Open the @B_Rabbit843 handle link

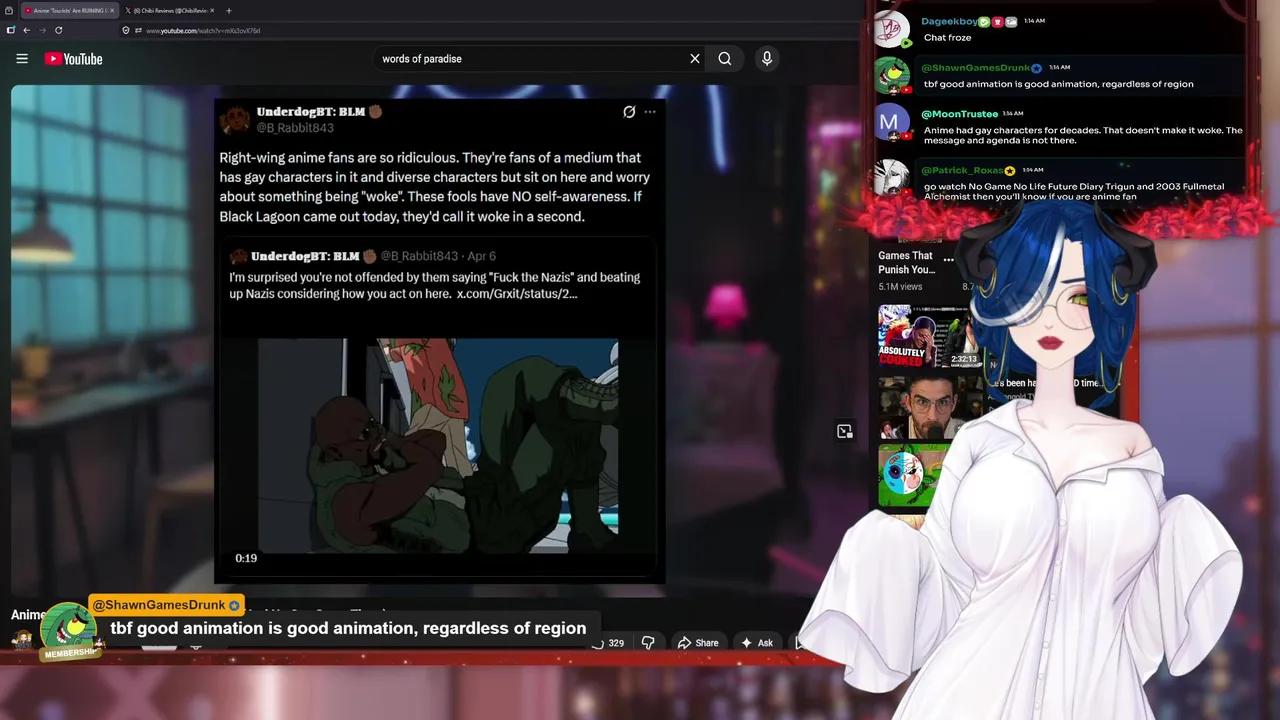[295, 128]
